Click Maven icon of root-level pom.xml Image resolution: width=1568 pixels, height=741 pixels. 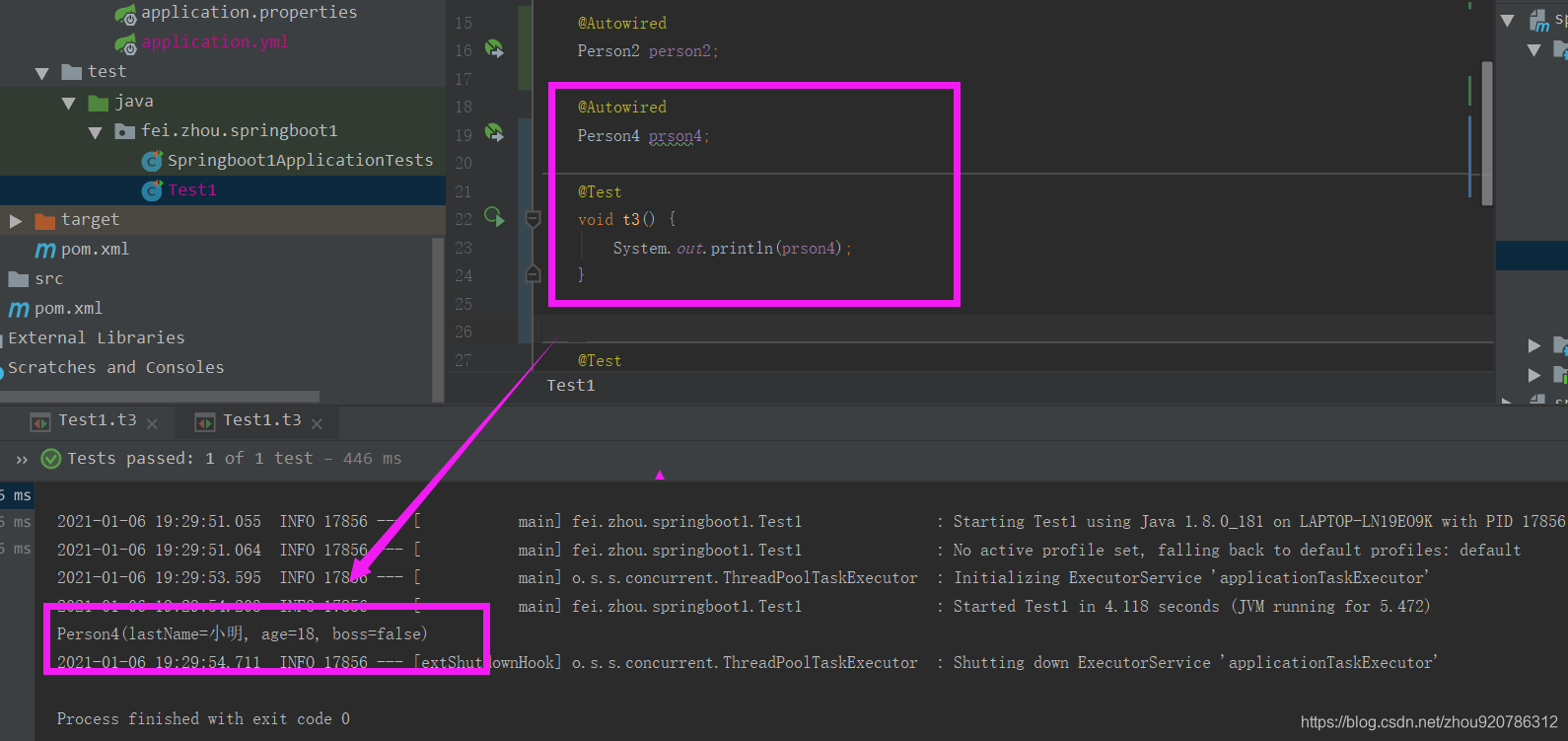coord(19,309)
